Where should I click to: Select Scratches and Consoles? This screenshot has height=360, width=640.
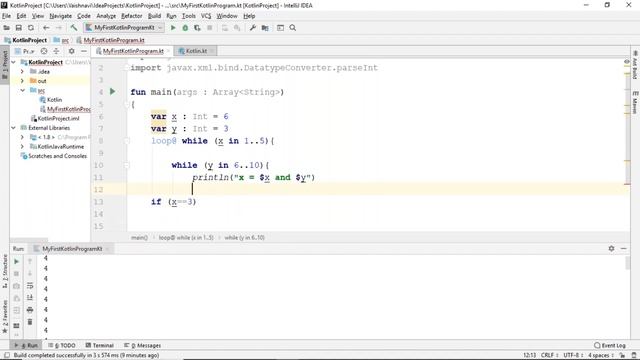(x=53, y=156)
